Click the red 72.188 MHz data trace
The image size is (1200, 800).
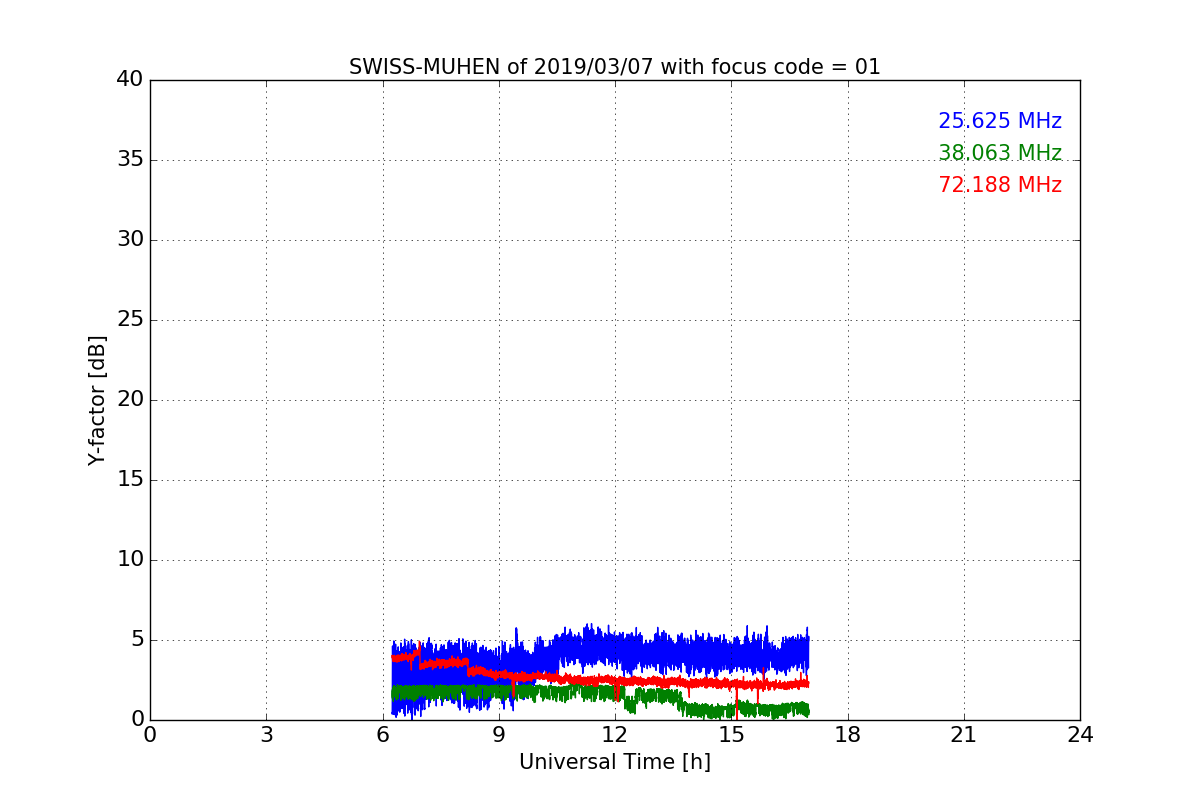coord(600,680)
